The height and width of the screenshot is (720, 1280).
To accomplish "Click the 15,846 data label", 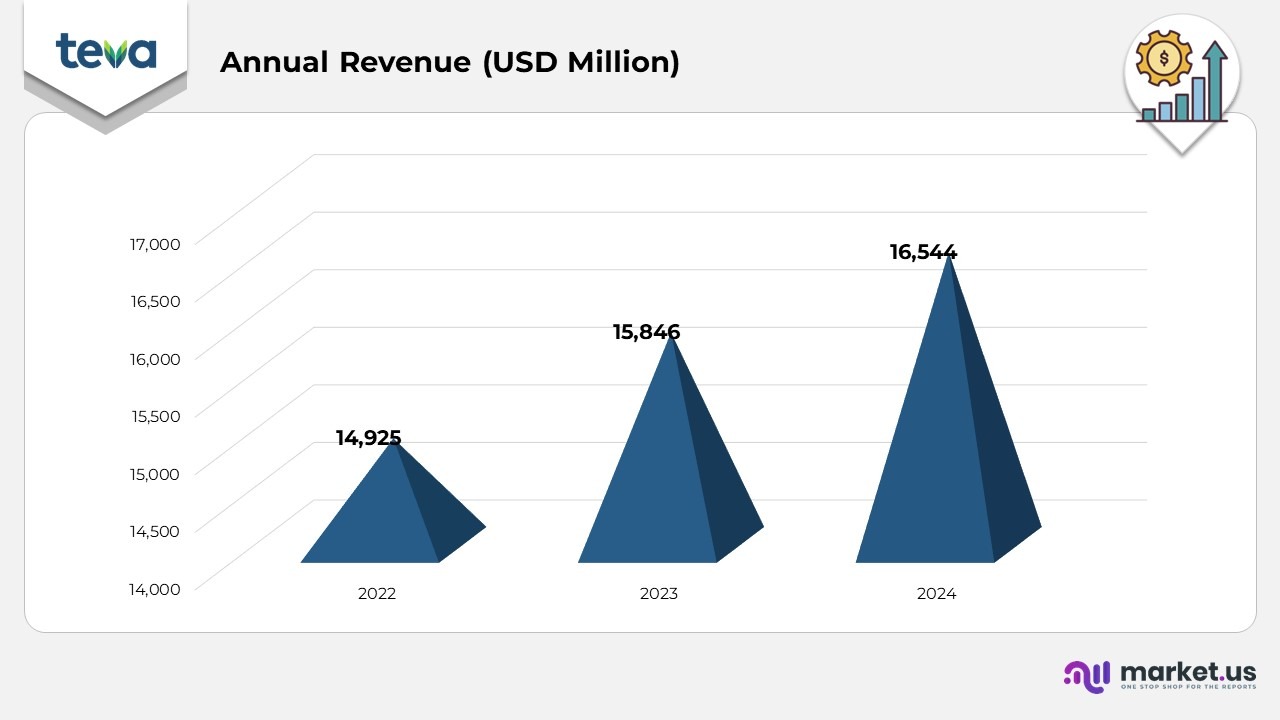I will 646,332.
